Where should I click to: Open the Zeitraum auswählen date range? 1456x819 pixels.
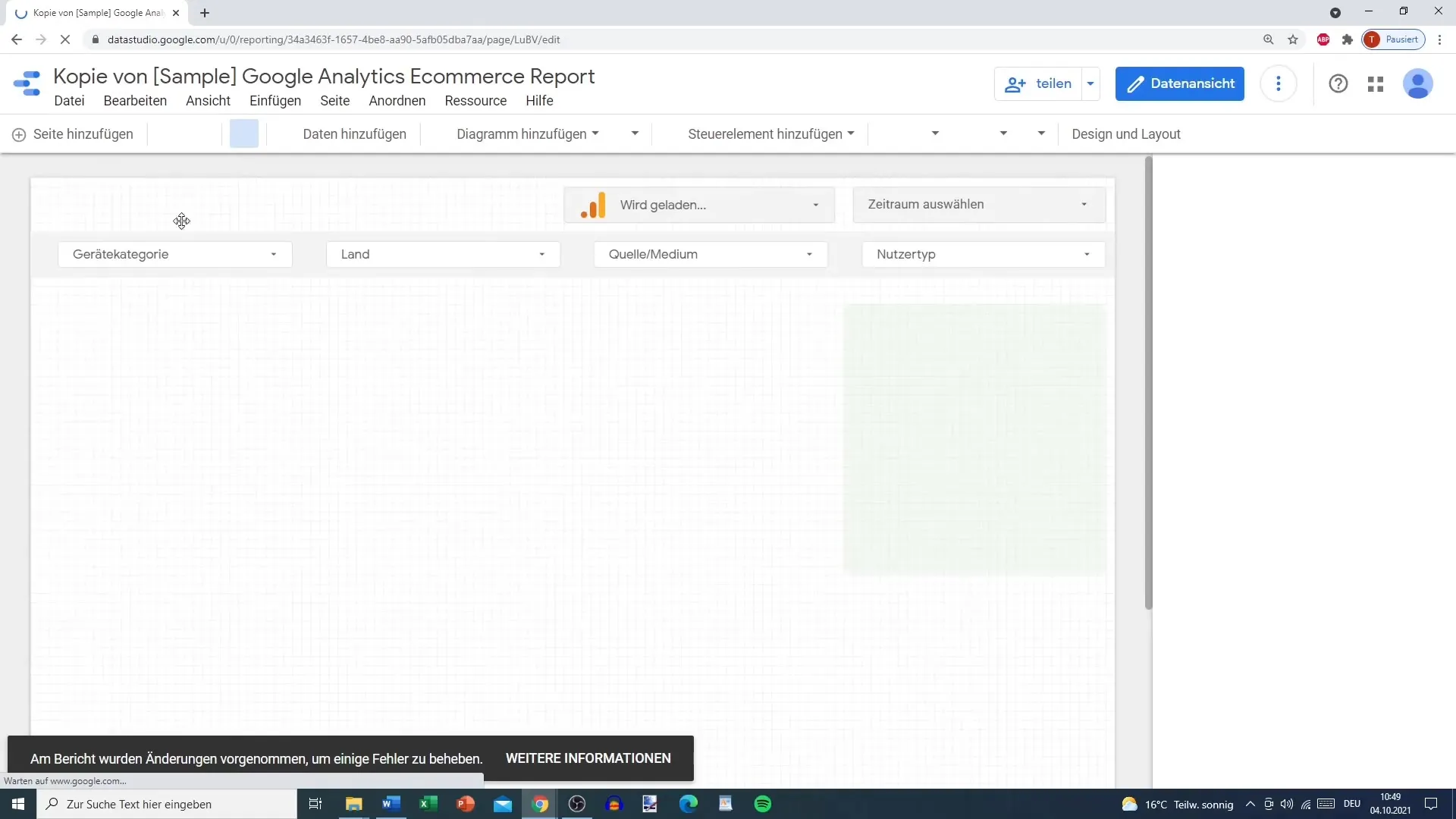point(979,205)
